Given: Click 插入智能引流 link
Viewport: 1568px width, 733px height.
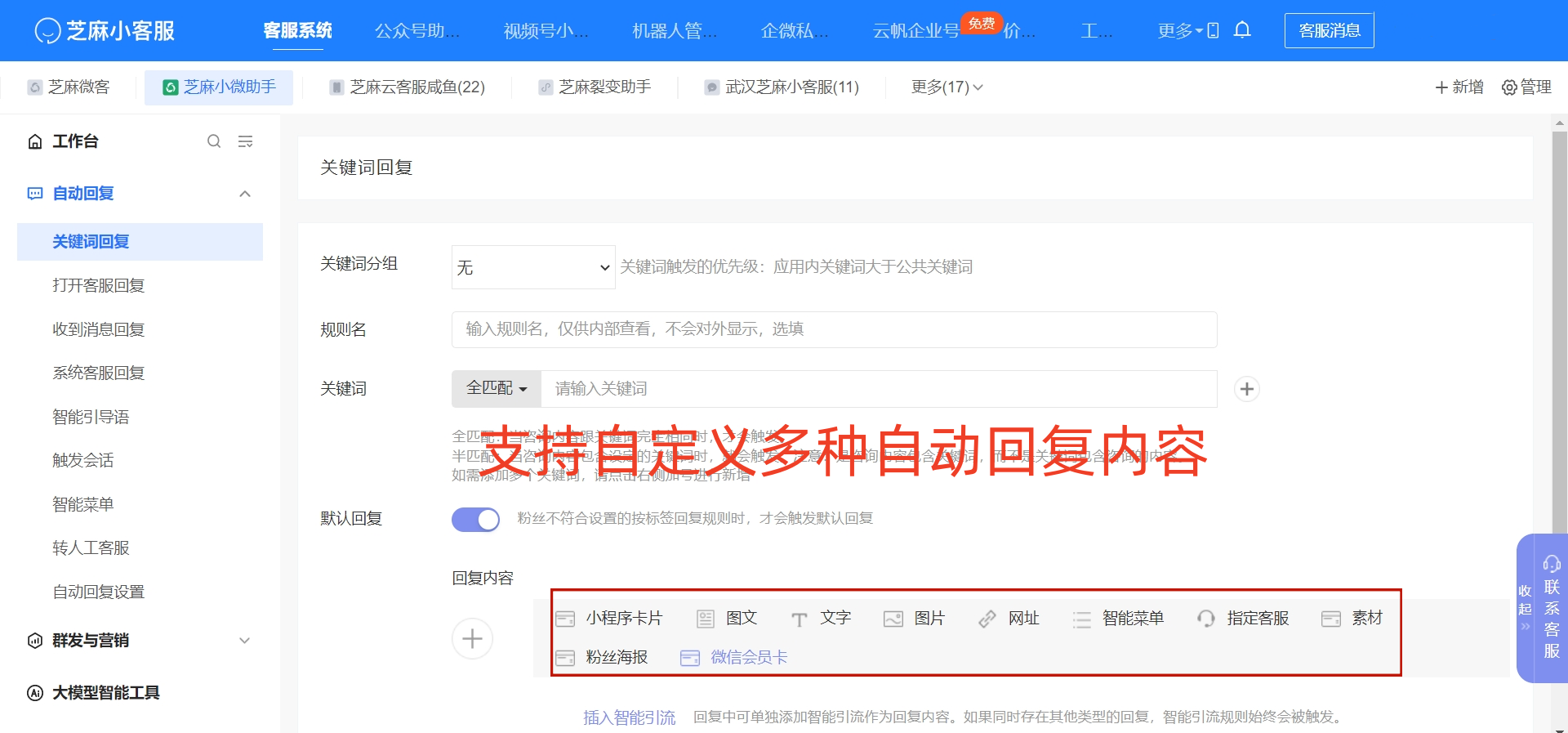Looking at the screenshot, I should point(629,717).
